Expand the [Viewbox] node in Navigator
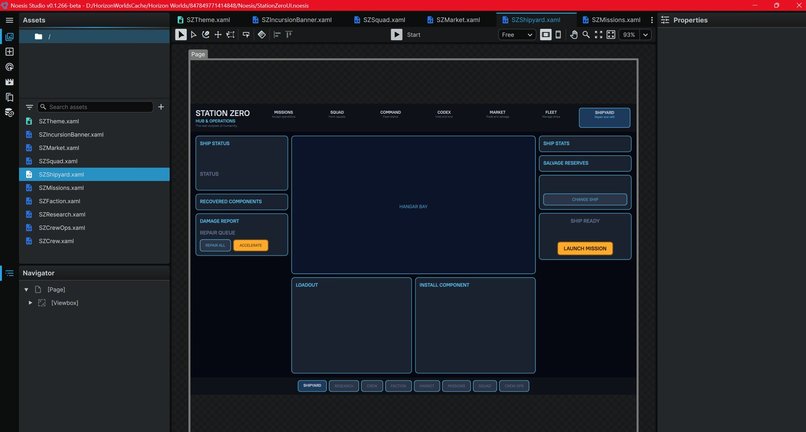Image resolution: width=806 pixels, height=432 pixels. (30, 303)
